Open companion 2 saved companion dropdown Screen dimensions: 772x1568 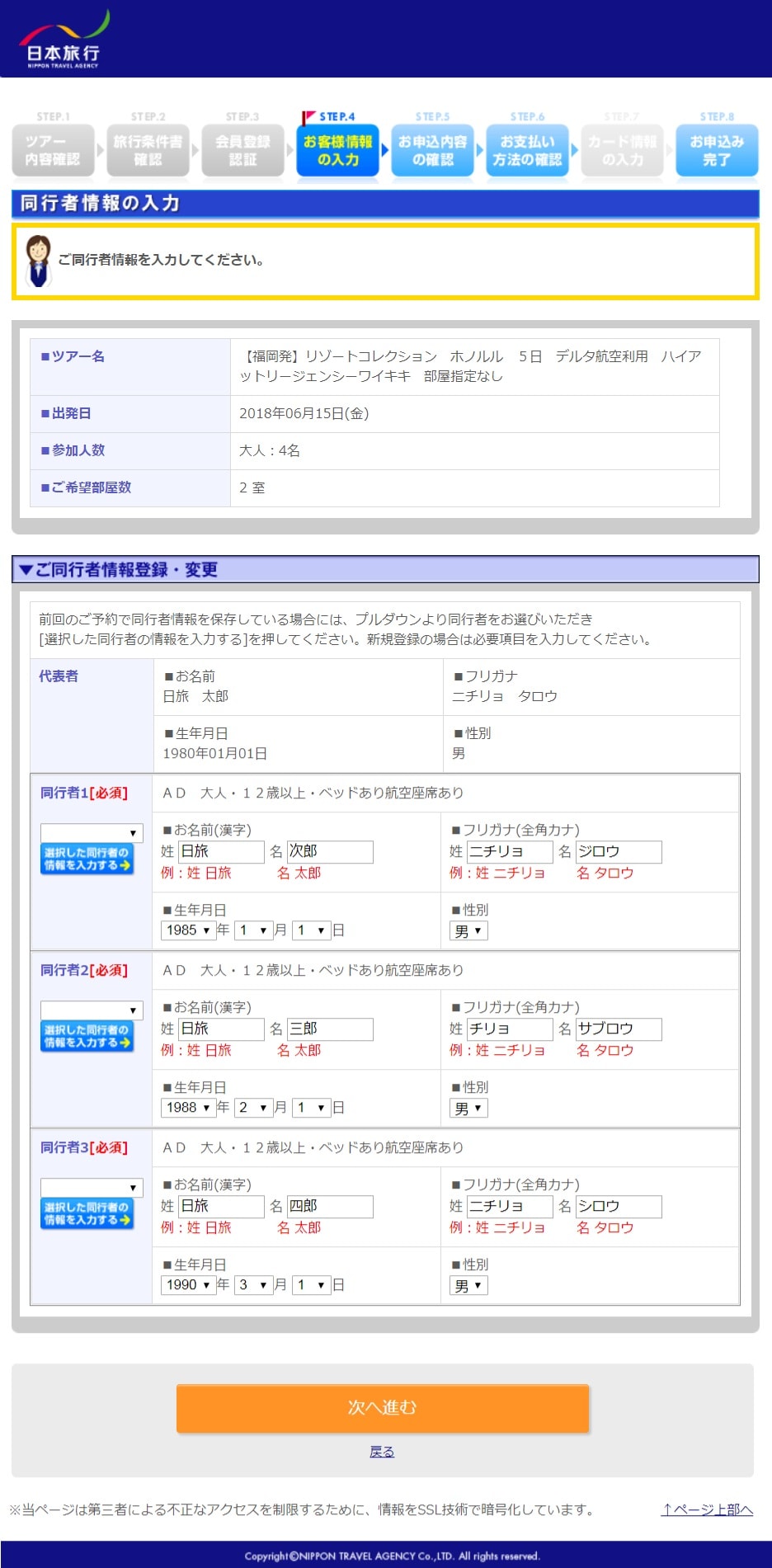(x=92, y=1010)
